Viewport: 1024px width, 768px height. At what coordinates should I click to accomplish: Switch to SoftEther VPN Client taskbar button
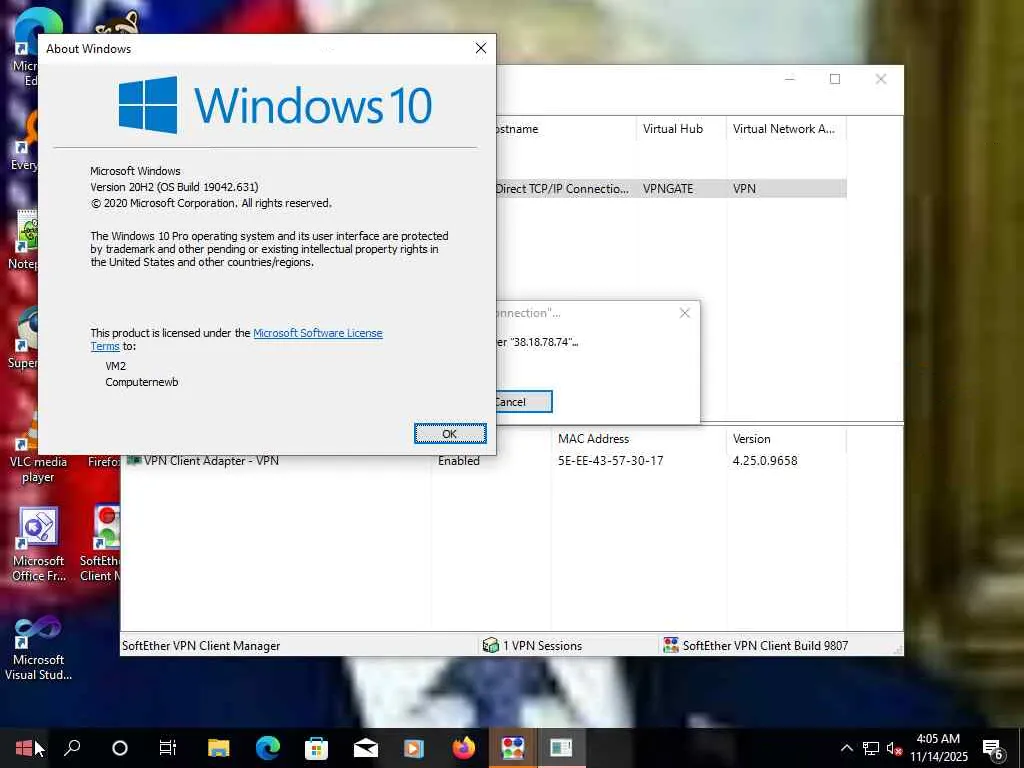(x=513, y=748)
